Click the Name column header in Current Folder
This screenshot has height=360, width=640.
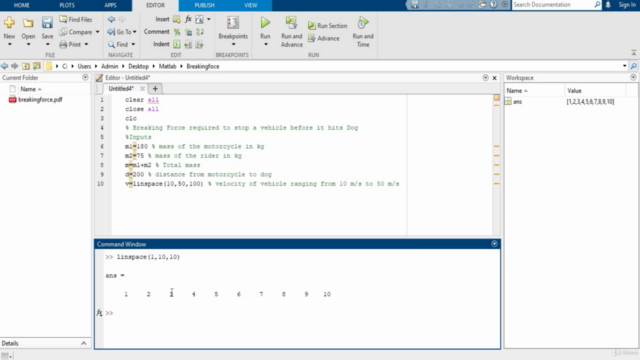28,89
